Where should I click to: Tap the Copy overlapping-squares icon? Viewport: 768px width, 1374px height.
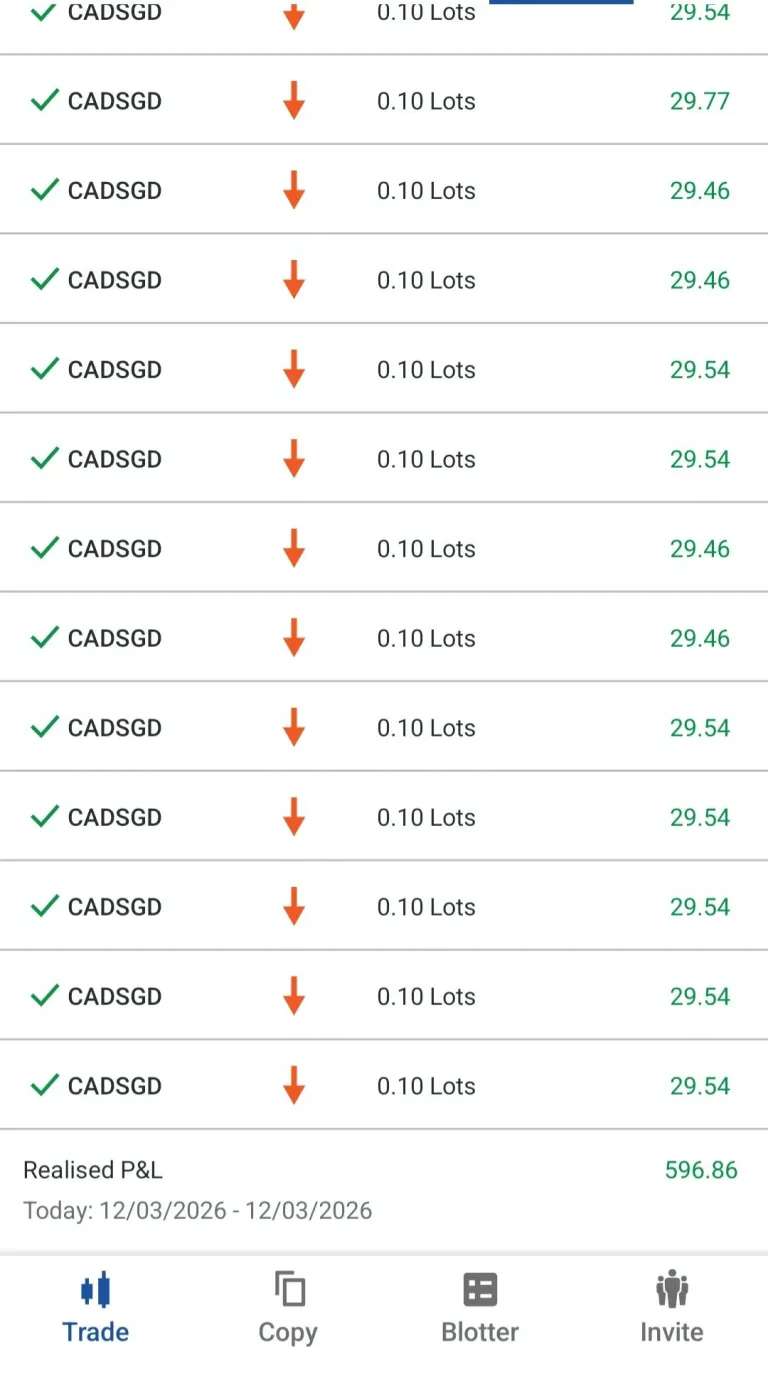tap(288, 1290)
